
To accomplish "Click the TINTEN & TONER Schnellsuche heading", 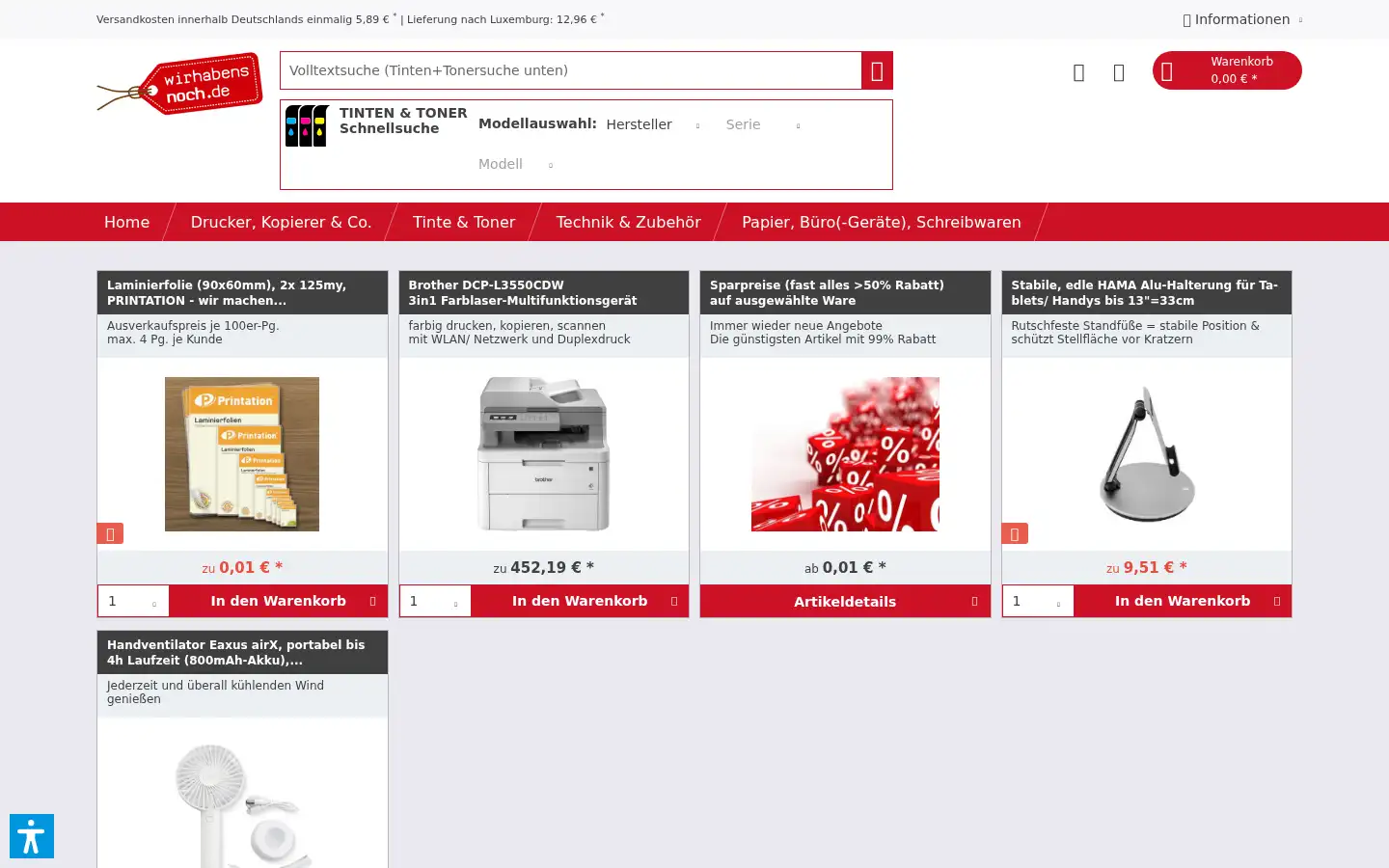I will (x=403, y=121).
